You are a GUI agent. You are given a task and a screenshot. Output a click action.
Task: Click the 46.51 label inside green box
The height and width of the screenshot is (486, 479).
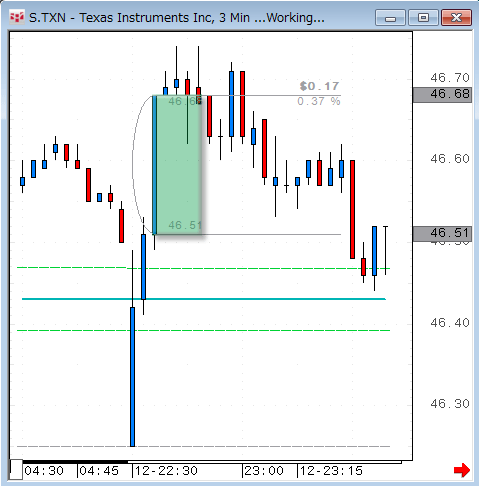click(x=185, y=225)
